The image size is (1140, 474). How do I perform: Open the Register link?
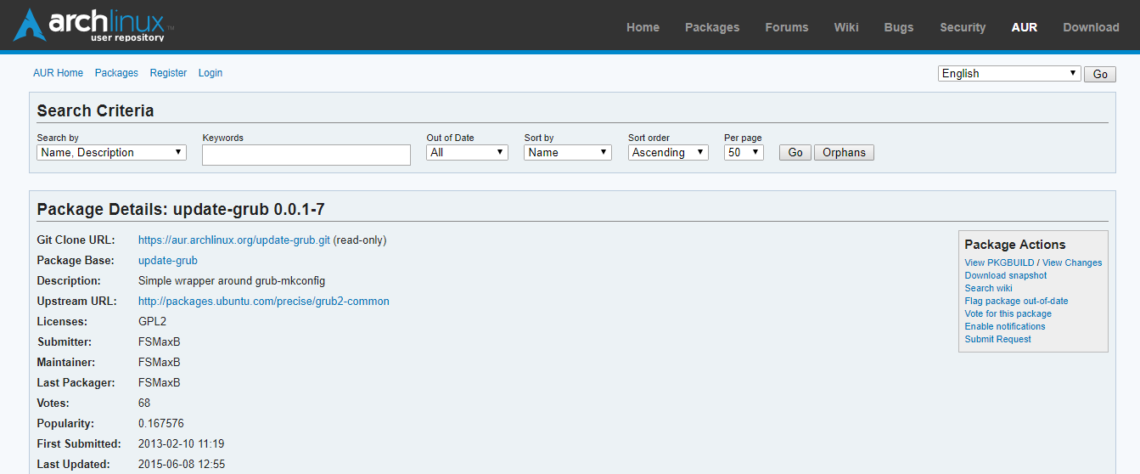pyautogui.click(x=168, y=73)
